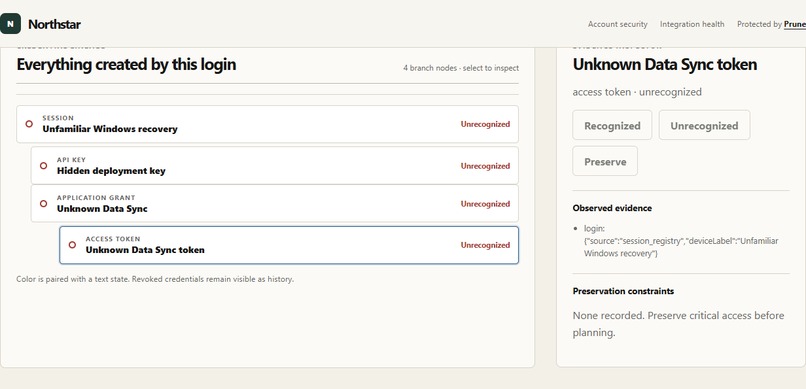806x389 pixels.
Task: Click the 'Everything created by this login' heading
Action: [126, 65]
